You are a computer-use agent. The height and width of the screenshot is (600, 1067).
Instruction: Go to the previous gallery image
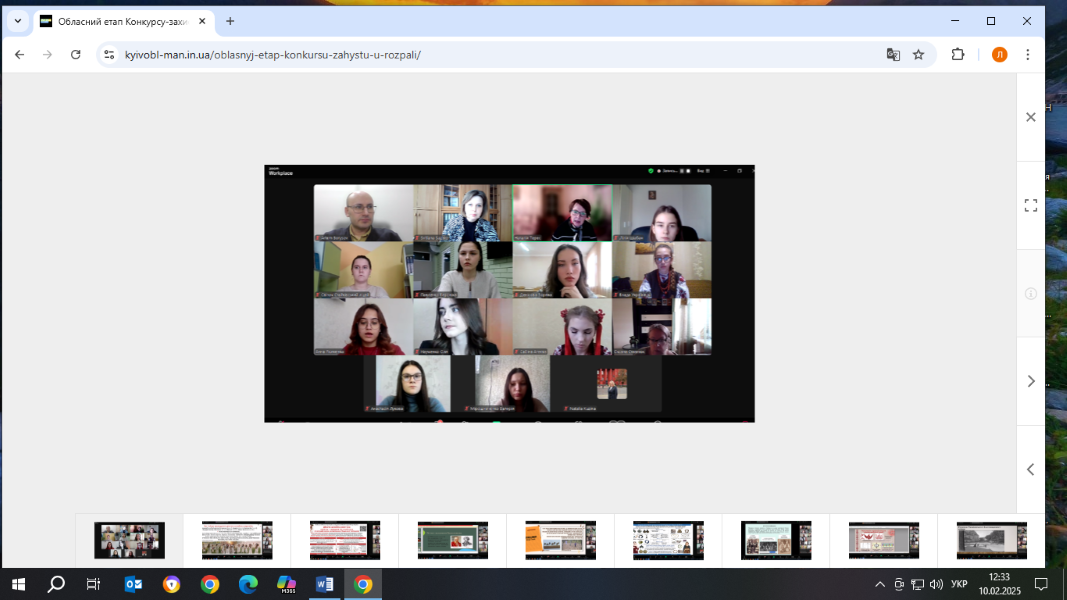coord(1030,469)
